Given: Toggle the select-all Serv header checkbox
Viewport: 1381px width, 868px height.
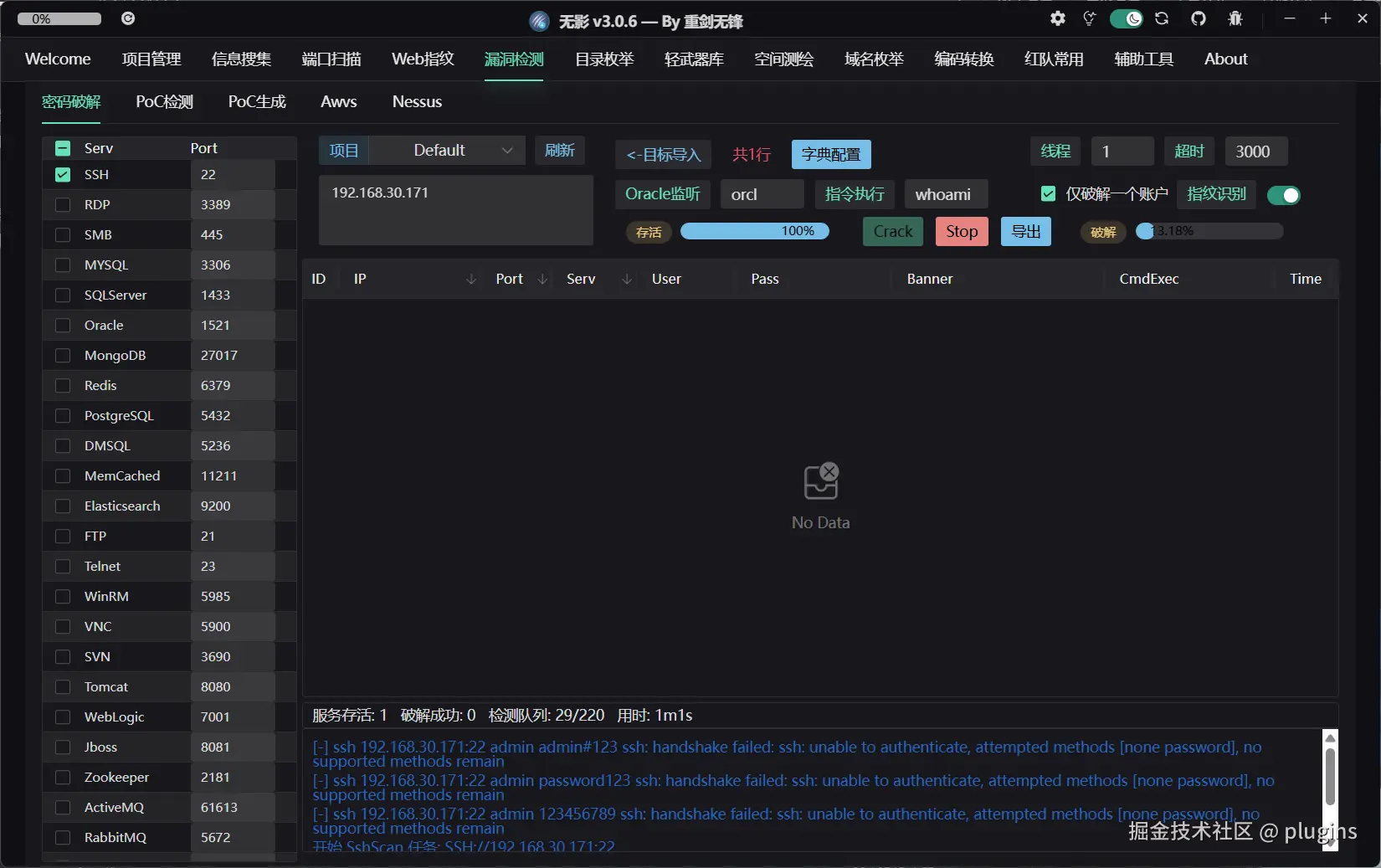Looking at the screenshot, I should pyautogui.click(x=63, y=148).
